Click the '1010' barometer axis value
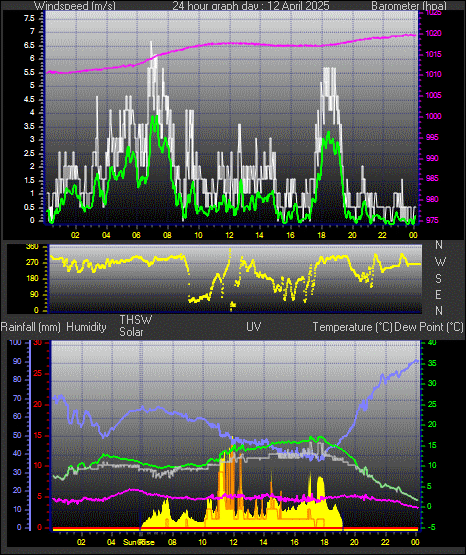 click(433, 74)
